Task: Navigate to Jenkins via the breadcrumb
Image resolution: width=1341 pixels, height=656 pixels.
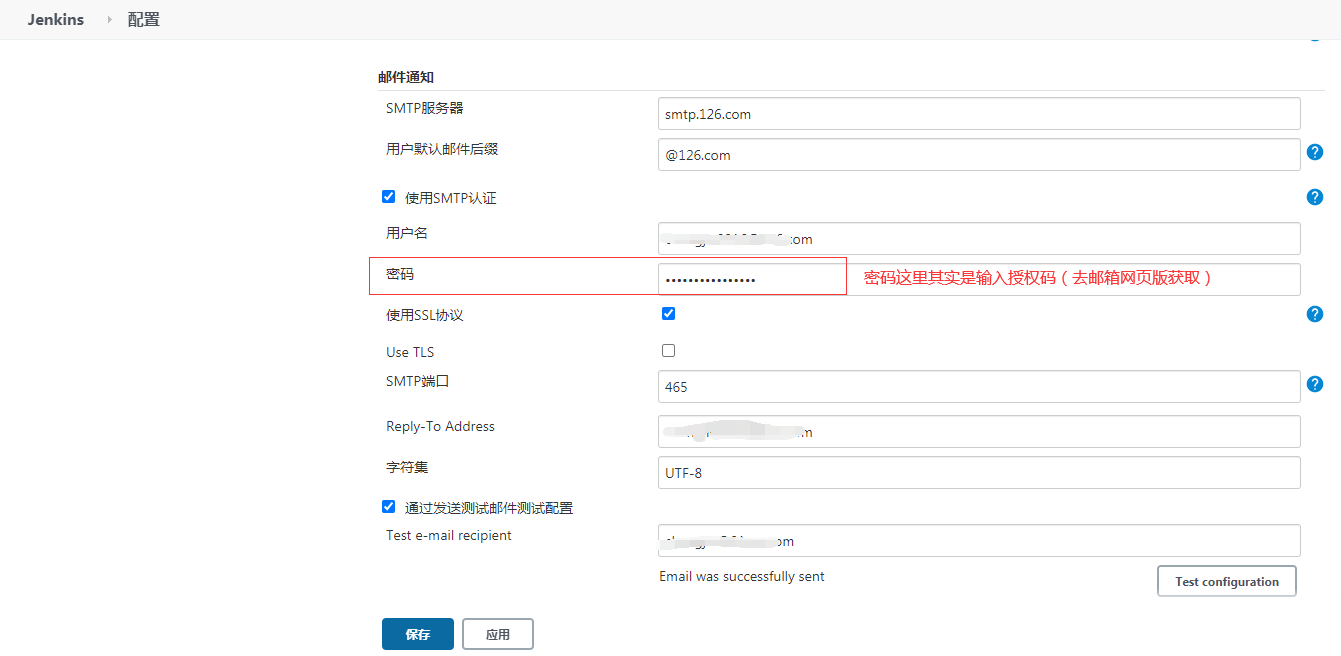Action: click(x=55, y=19)
